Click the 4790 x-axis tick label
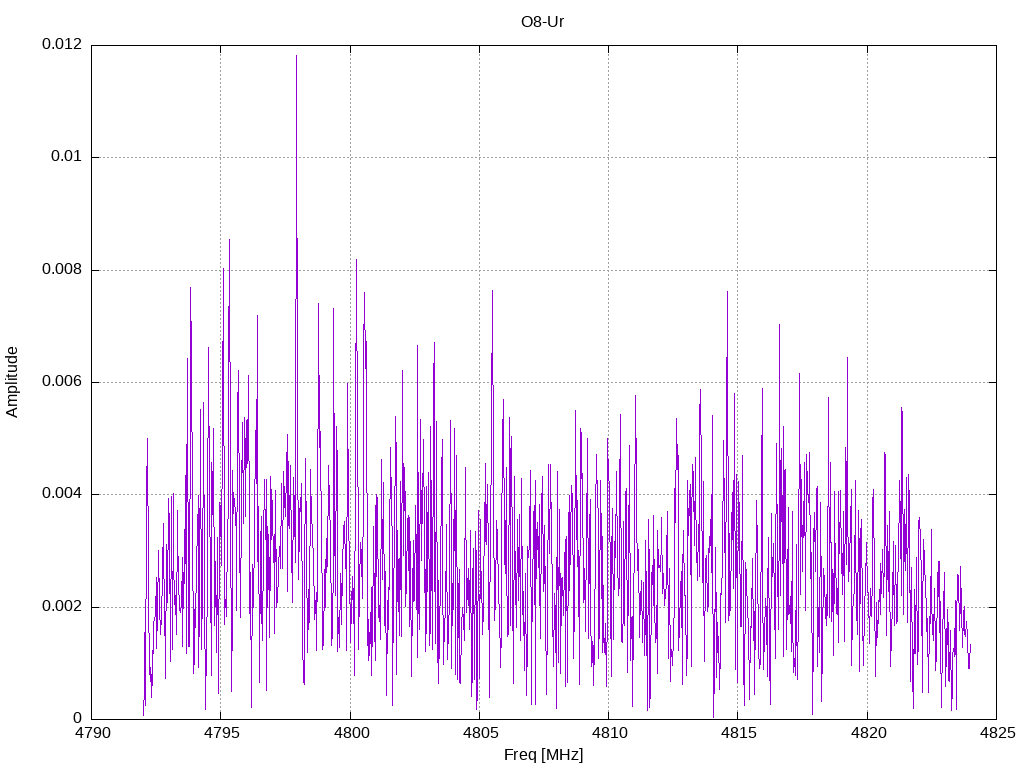1024x768 pixels. [92, 733]
